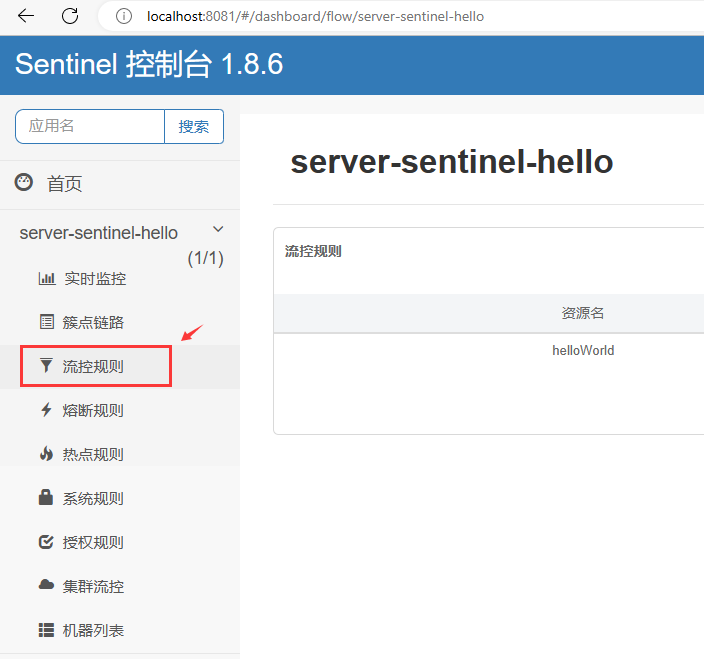
Task: Click the list icon for 簇点链路
Action: [x=47, y=322]
